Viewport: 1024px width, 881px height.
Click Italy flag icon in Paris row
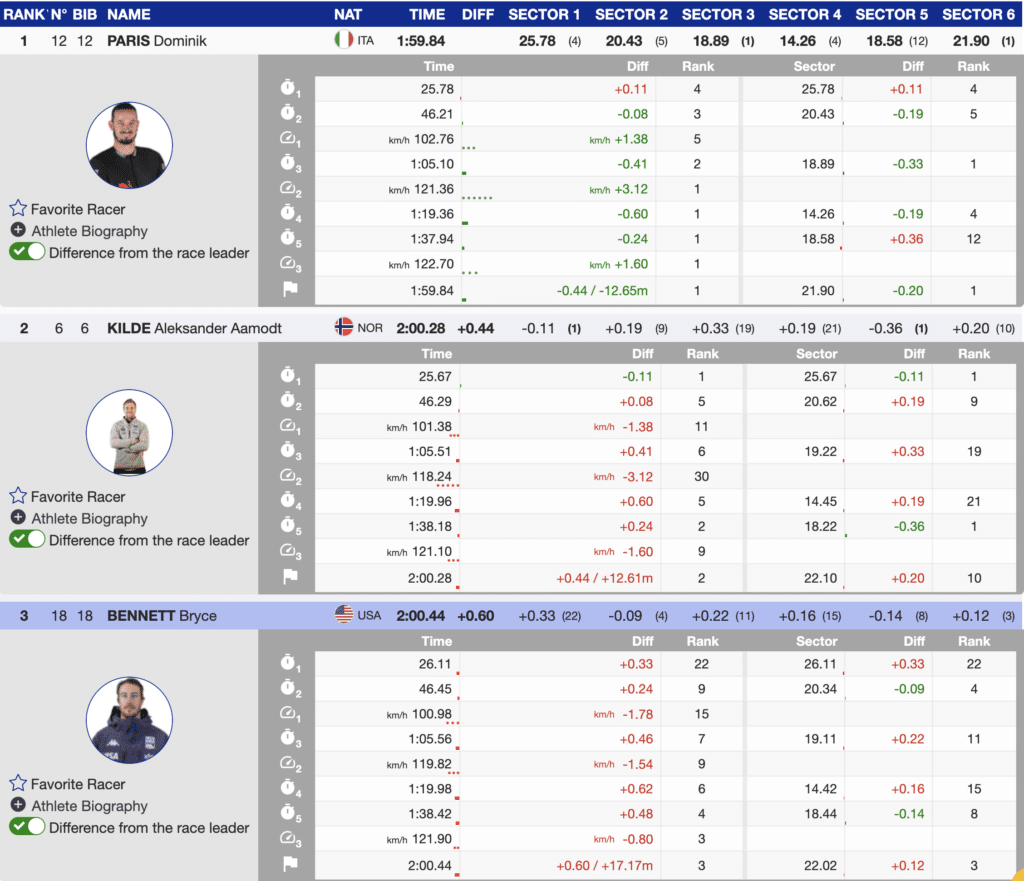[343, 40]
